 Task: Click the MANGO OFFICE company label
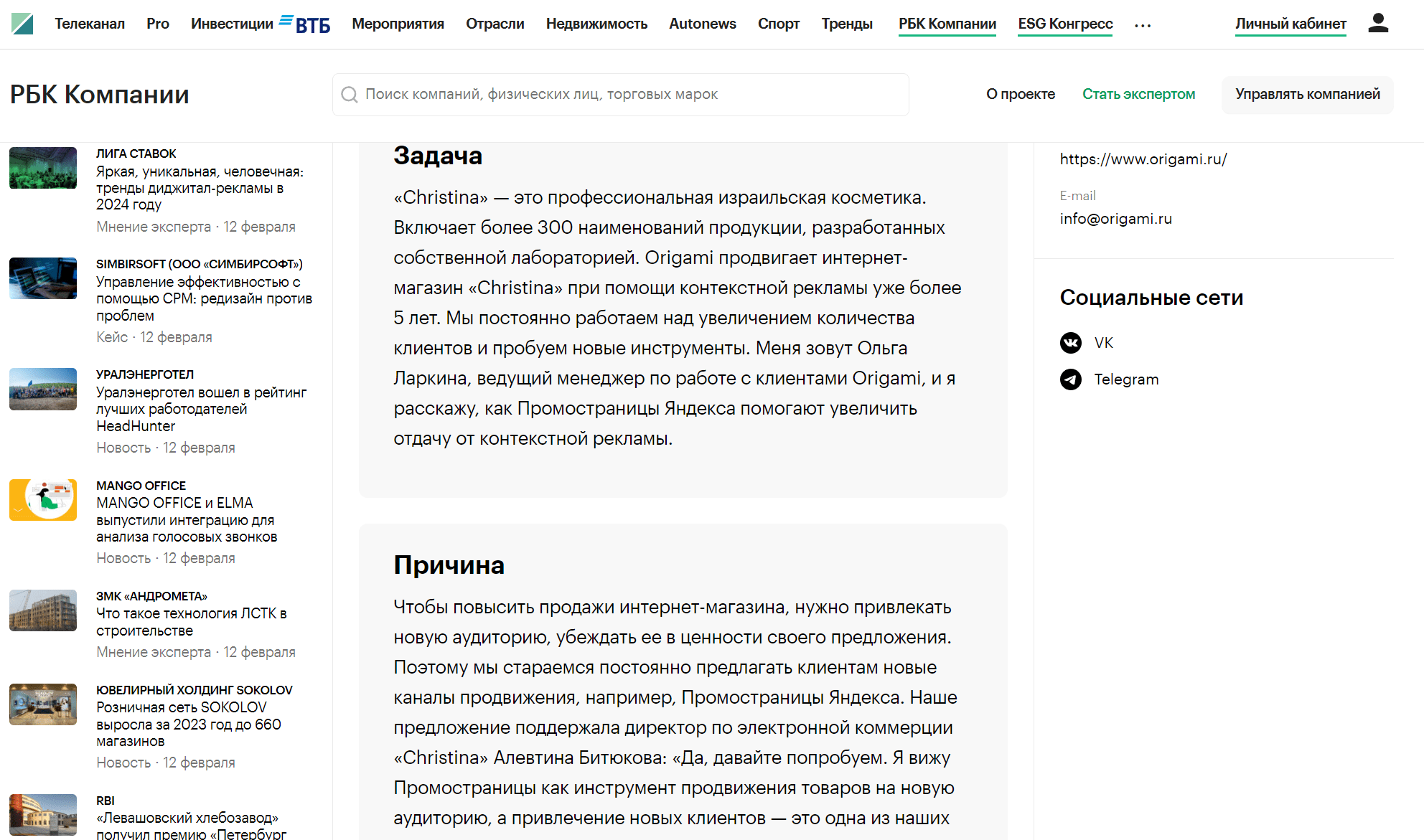click(141, 486)
